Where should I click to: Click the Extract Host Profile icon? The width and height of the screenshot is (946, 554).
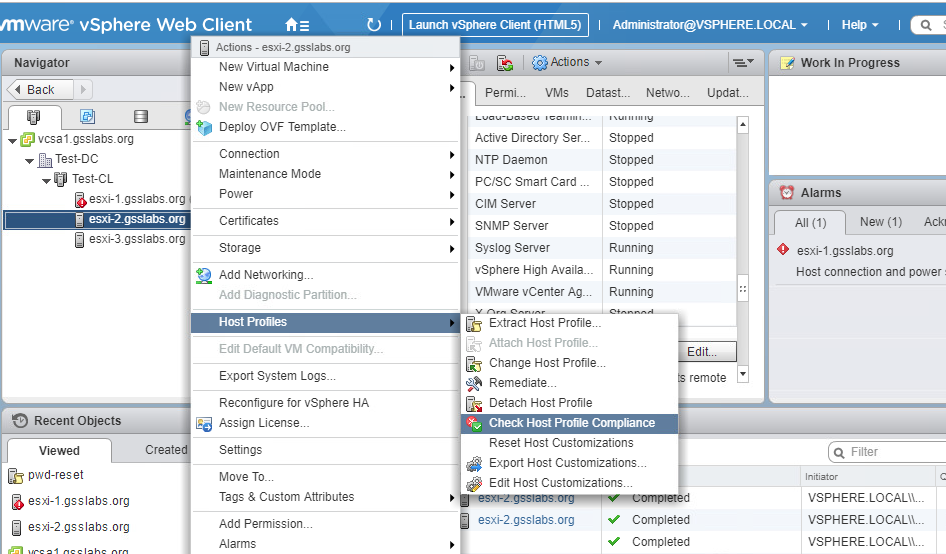pos(474,323)
